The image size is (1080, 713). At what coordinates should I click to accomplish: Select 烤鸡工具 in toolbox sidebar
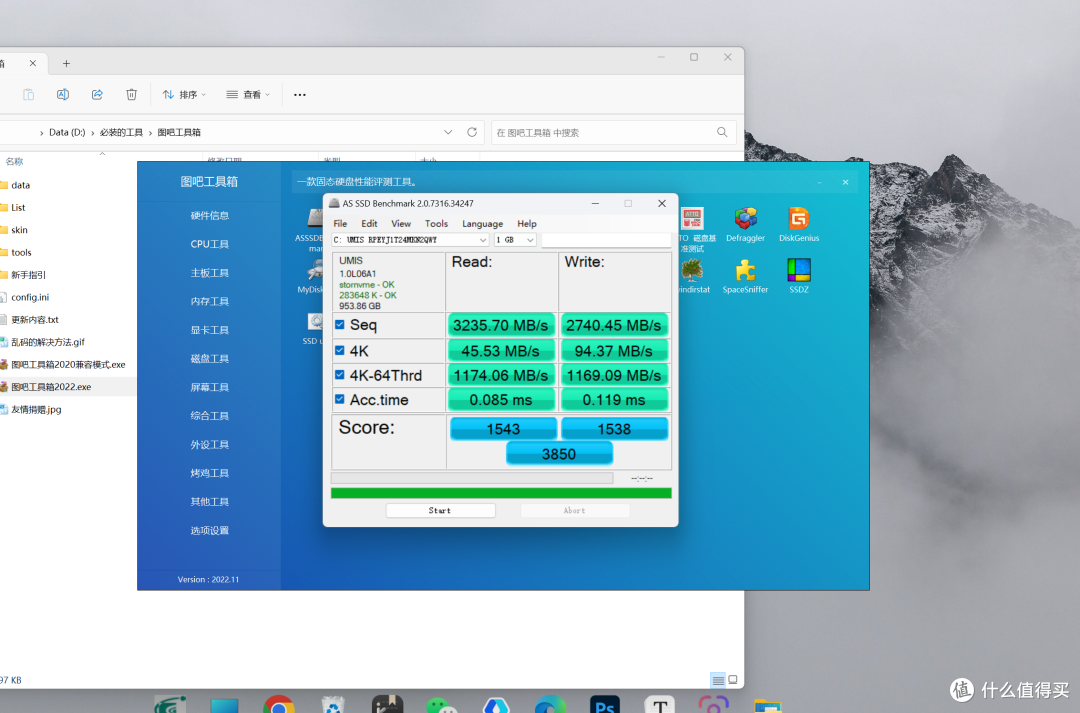tap(209, 473)
